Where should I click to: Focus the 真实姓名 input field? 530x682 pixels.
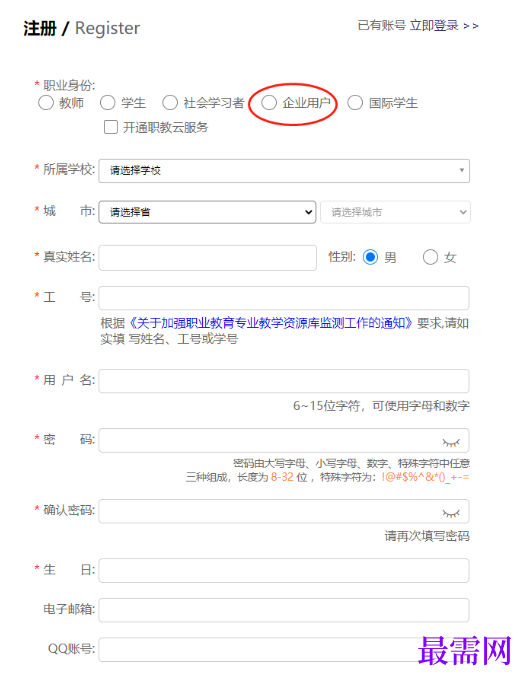(207, 257)
